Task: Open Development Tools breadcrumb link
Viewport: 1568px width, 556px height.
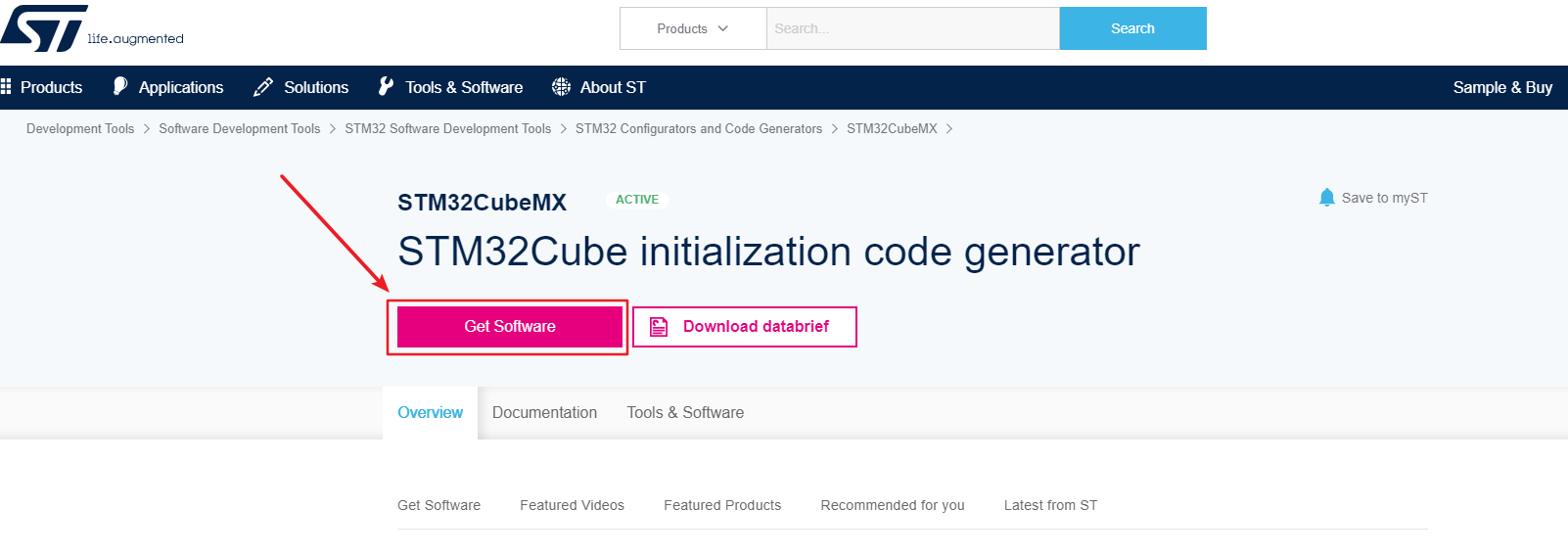Action: pyautogui.click(x=80, y=129)
